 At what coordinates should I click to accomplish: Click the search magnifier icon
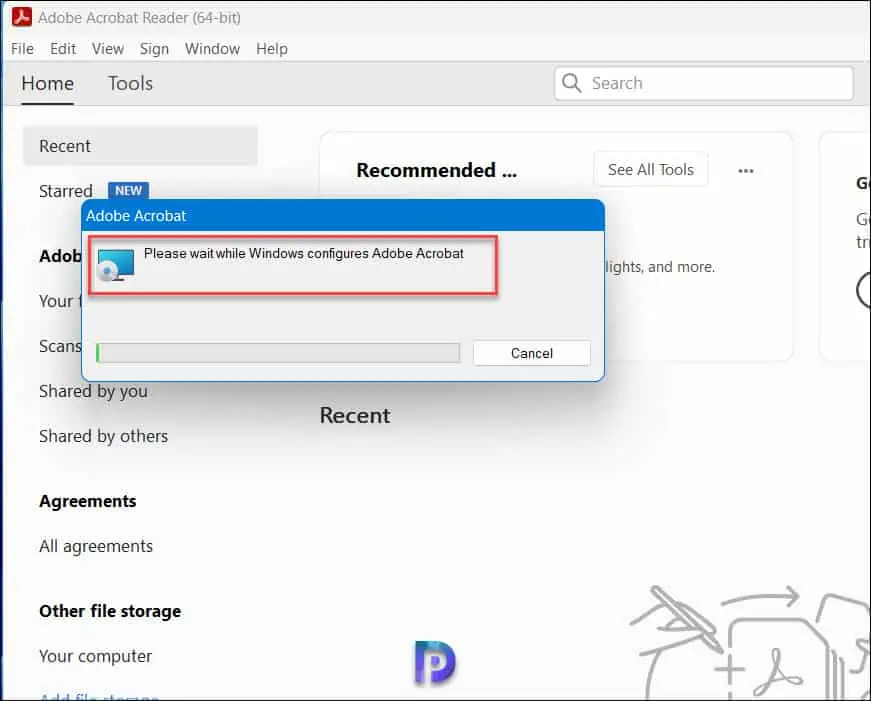[572, 83]
